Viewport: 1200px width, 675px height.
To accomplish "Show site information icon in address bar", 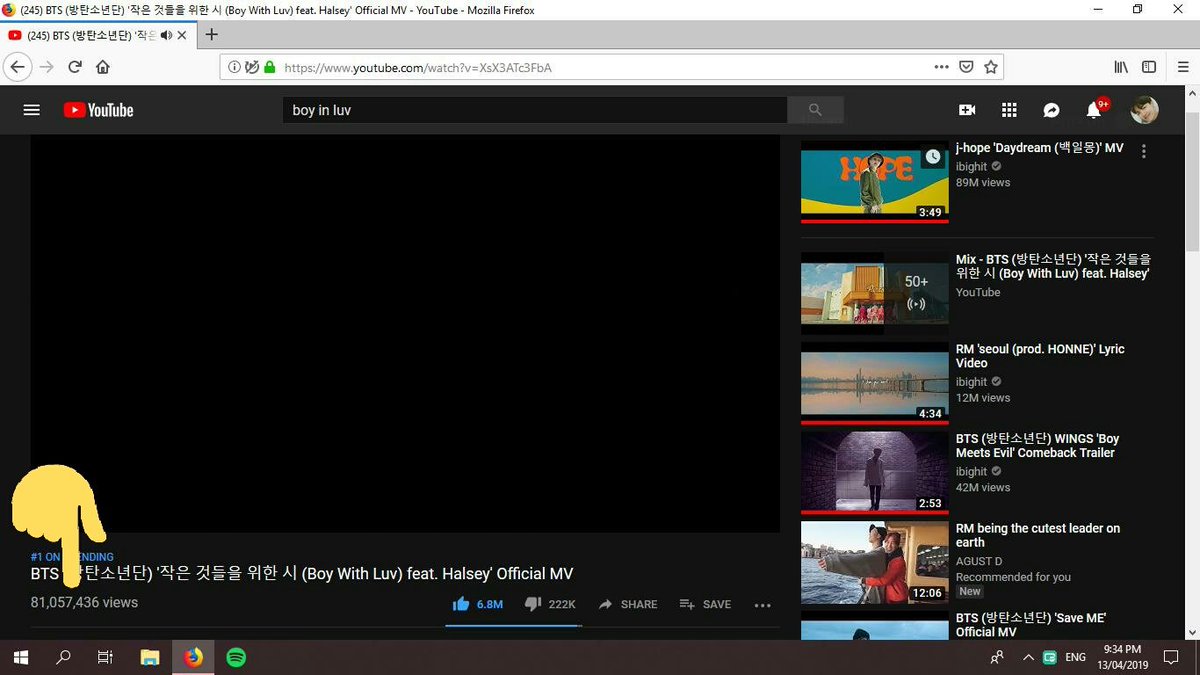I will [233, 68].
